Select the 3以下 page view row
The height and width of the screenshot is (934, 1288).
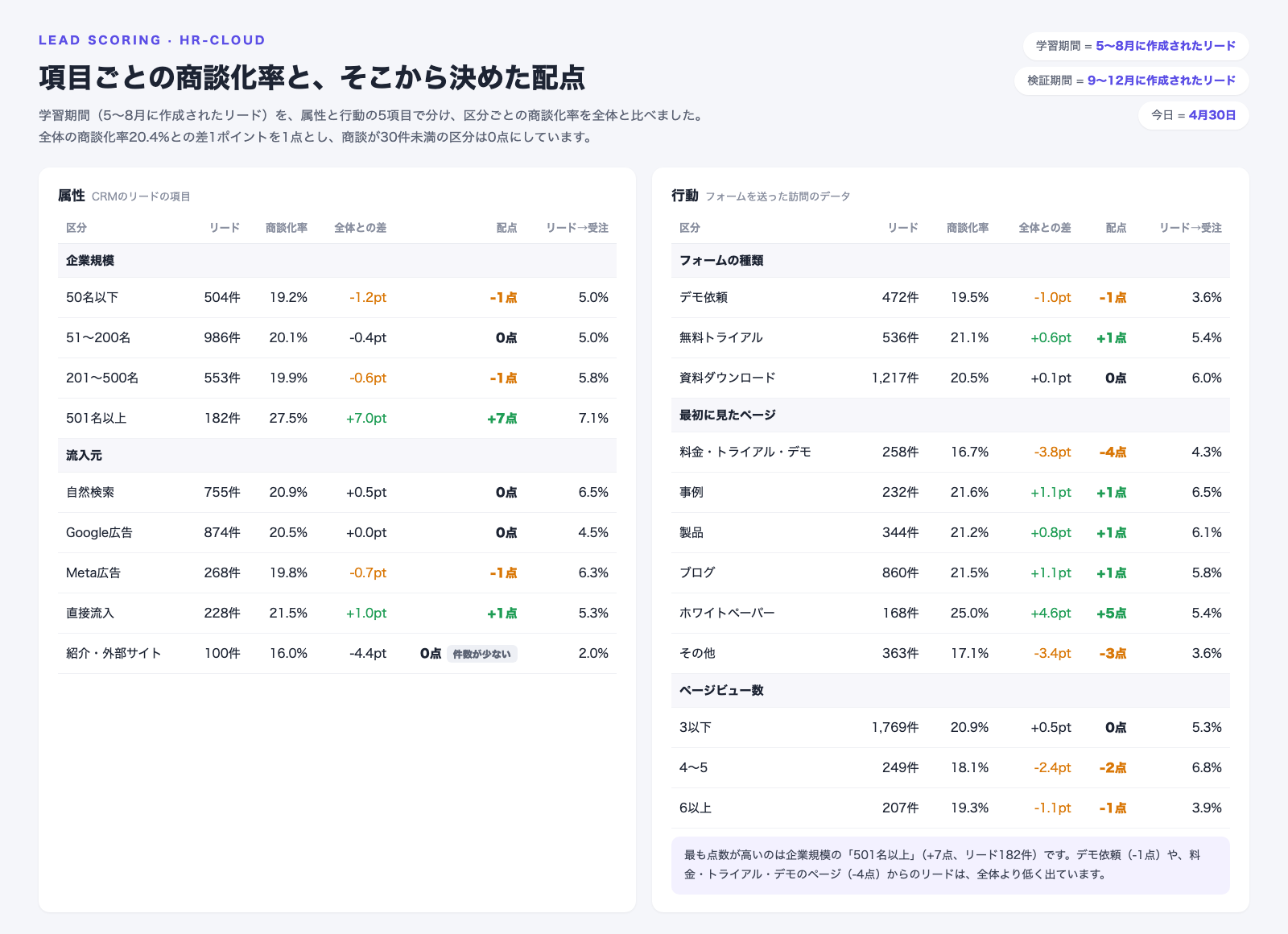[x=951, y=728]
